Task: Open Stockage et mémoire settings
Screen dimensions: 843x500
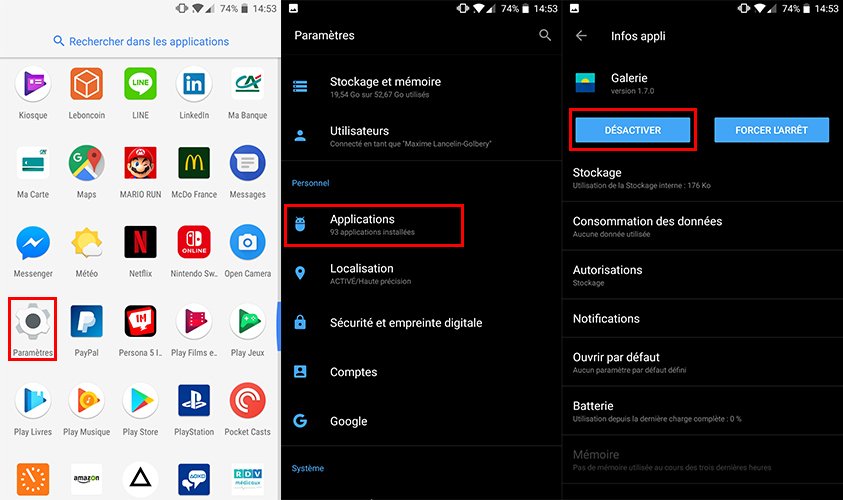Action: pyautogui.click(x=385, y=87)
